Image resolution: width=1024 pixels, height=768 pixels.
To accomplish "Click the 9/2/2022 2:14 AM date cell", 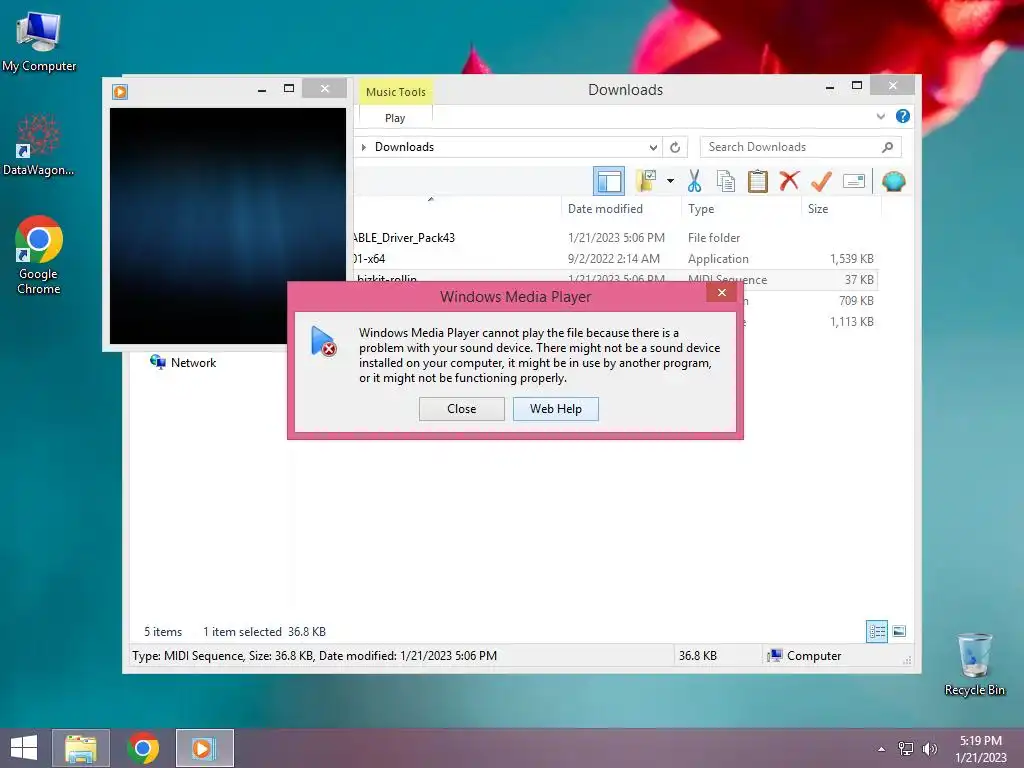I will 614,259.
